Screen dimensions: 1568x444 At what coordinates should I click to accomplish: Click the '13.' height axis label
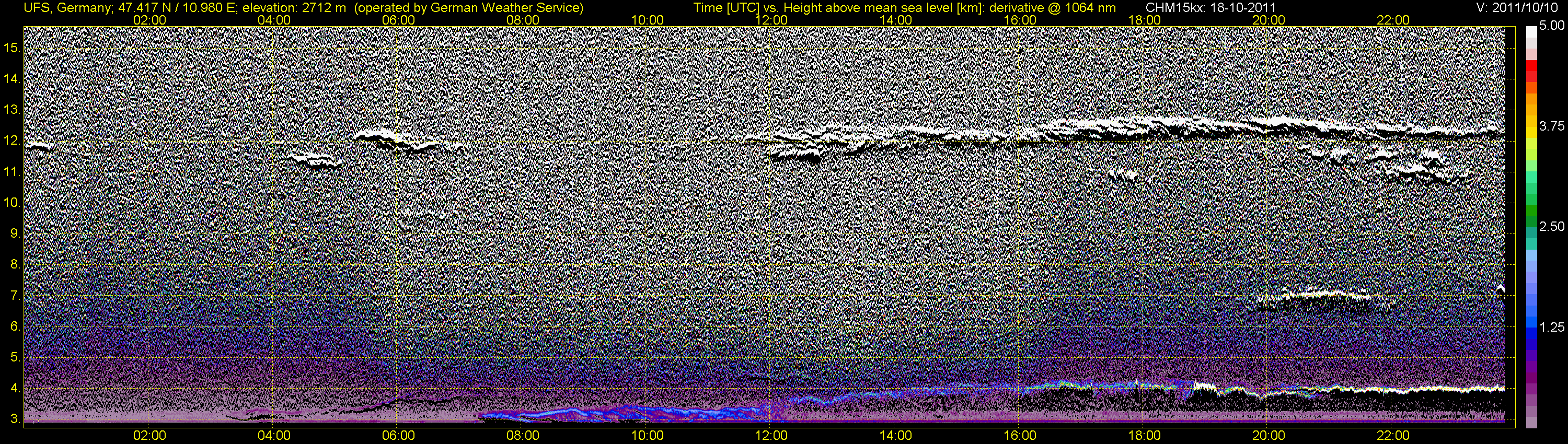coord(12,110)
